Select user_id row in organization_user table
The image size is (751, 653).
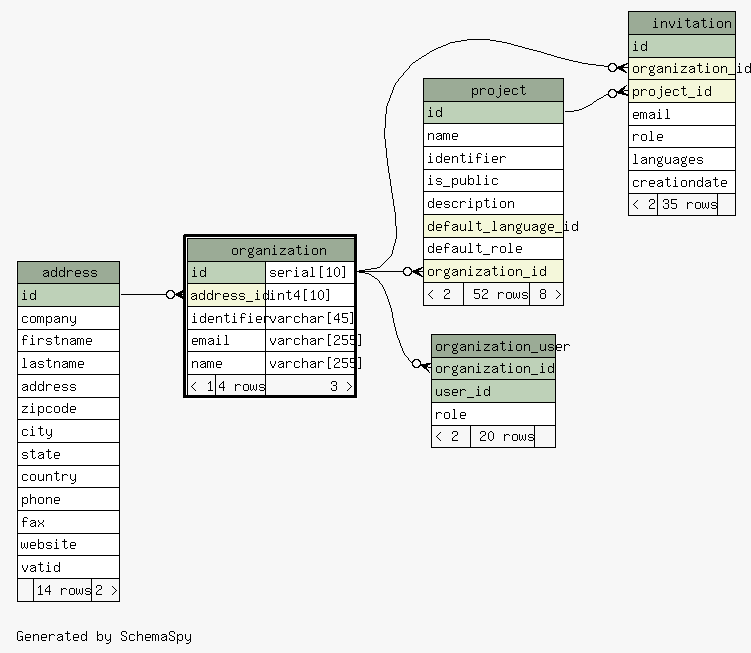493,391
